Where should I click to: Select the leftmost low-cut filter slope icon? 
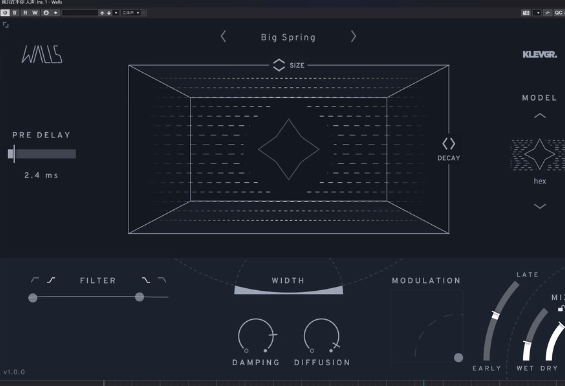[x=35, y=280]
